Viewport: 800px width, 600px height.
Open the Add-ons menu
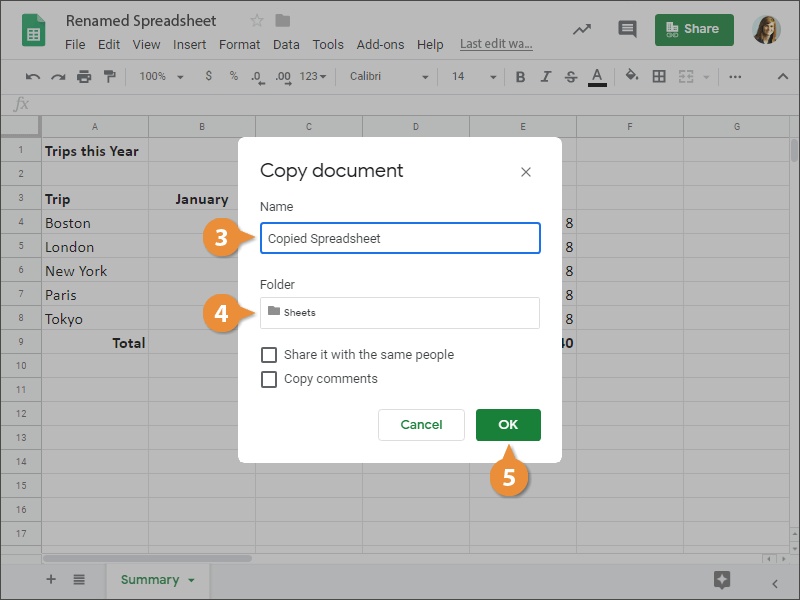(380, 45)
